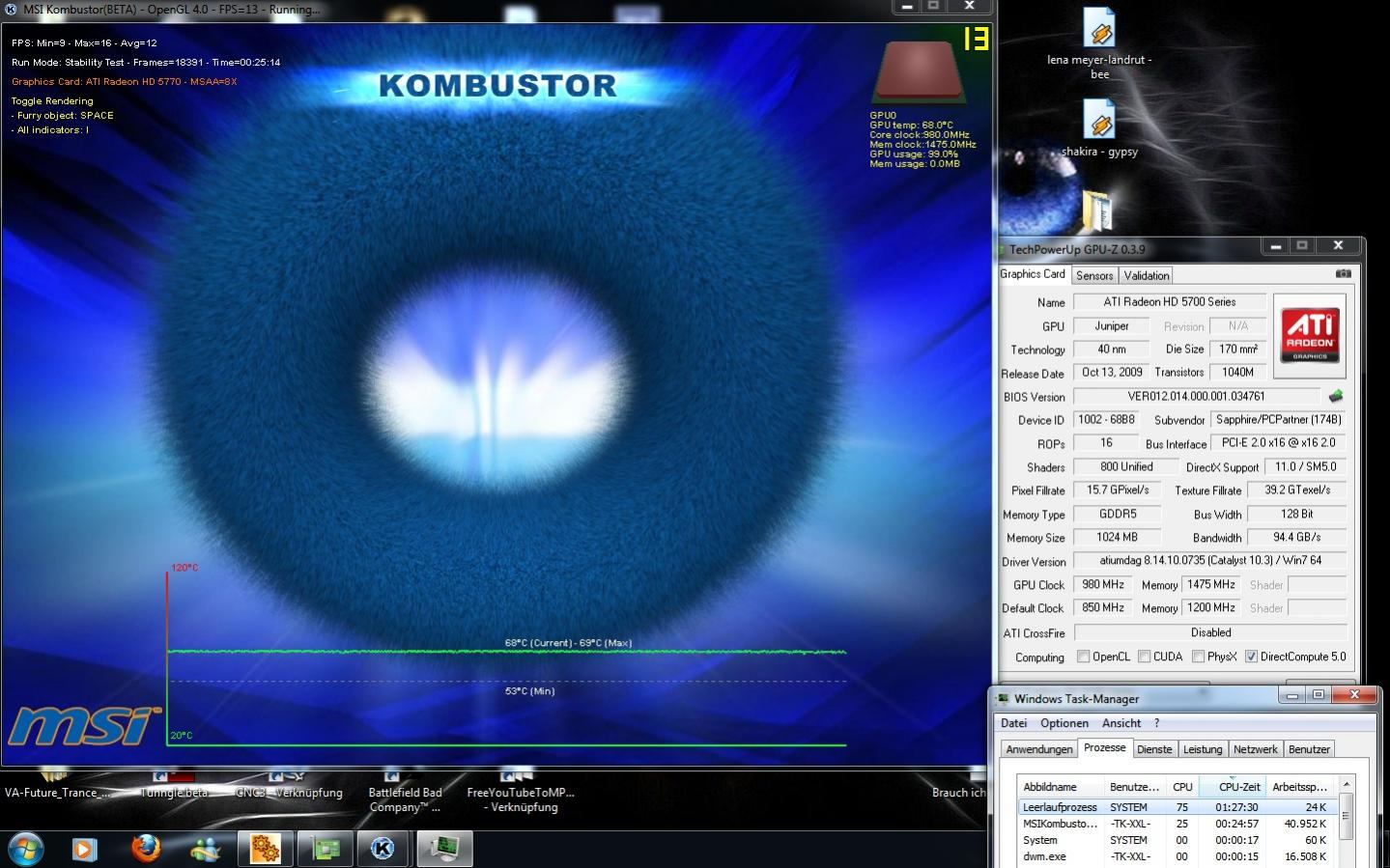Click the ATI Radeon logo in GPU-Z
The height and width of the screenshot is (868, 1390).
[1310, 335]
